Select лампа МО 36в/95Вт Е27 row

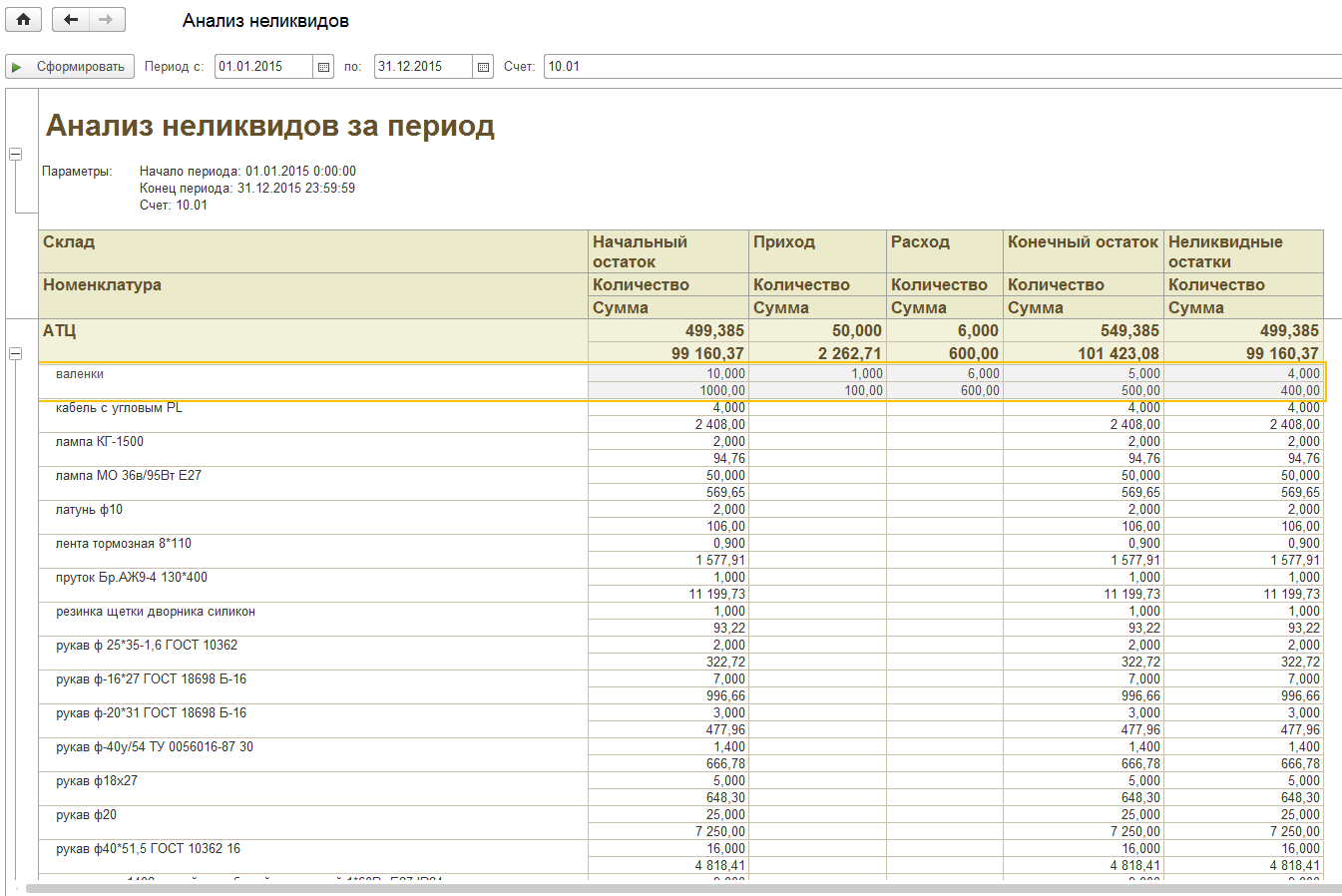pos(680,484)
